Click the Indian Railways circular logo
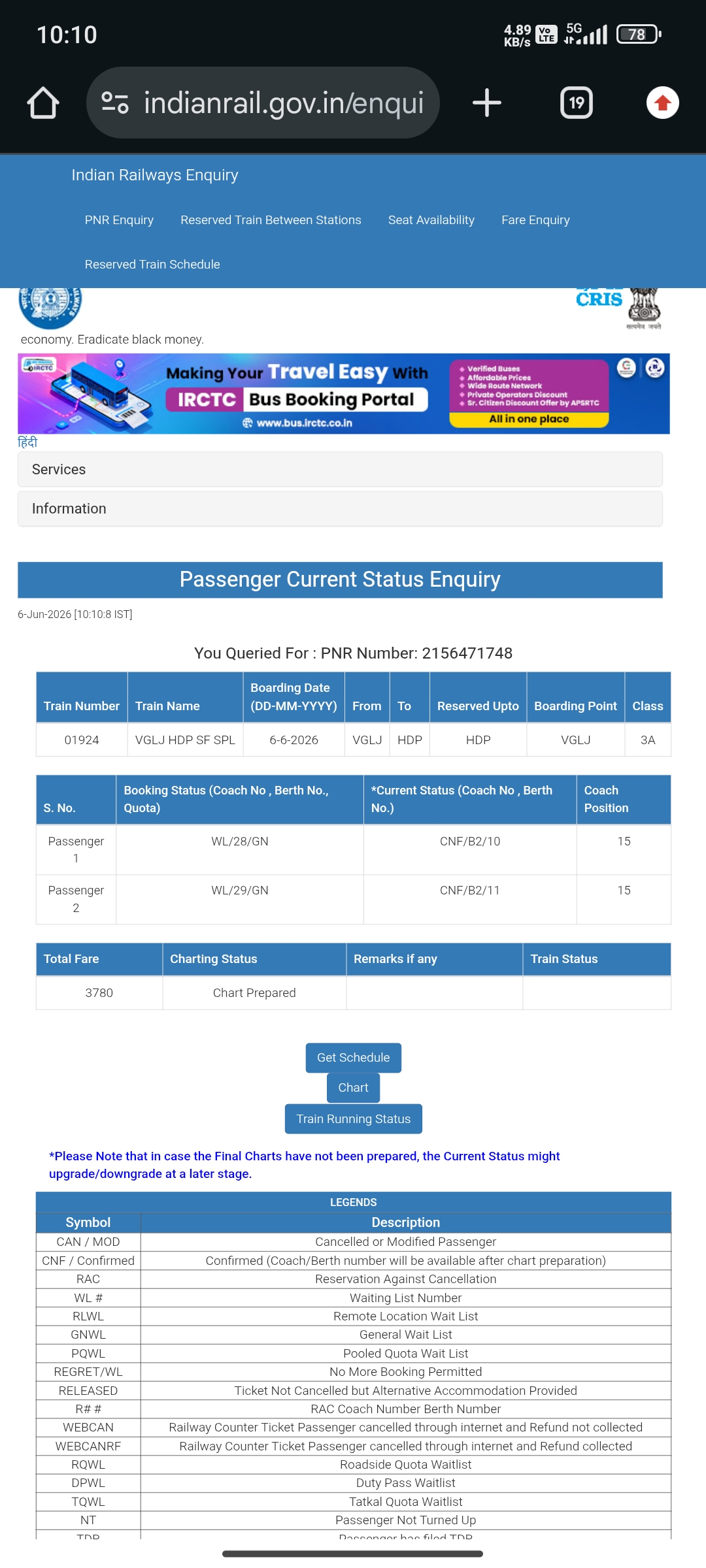The image size is (706, 1568). (x=50, y=307)
